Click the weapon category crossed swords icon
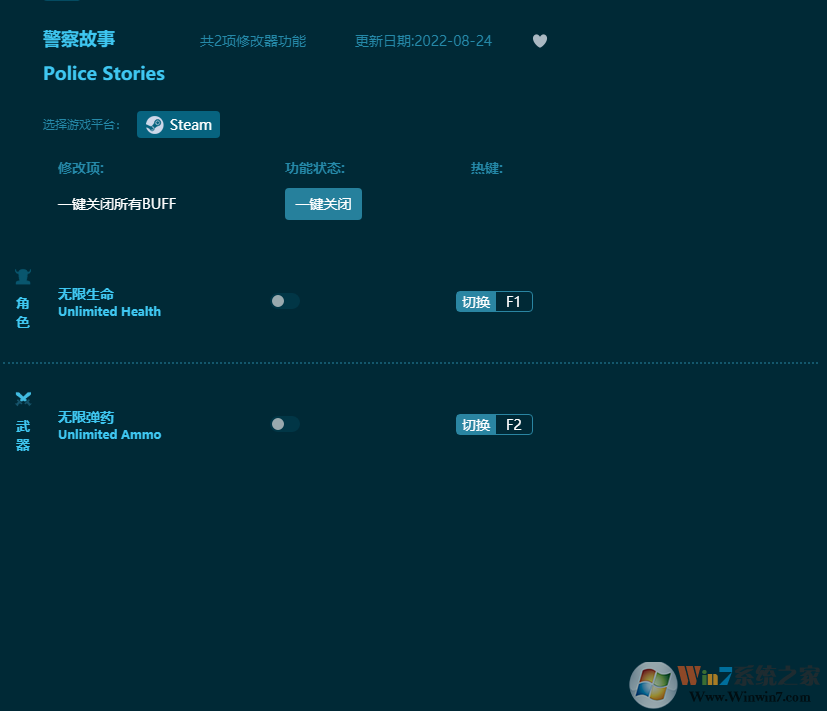Screen dimensions: 827x711 click(23, 399)
